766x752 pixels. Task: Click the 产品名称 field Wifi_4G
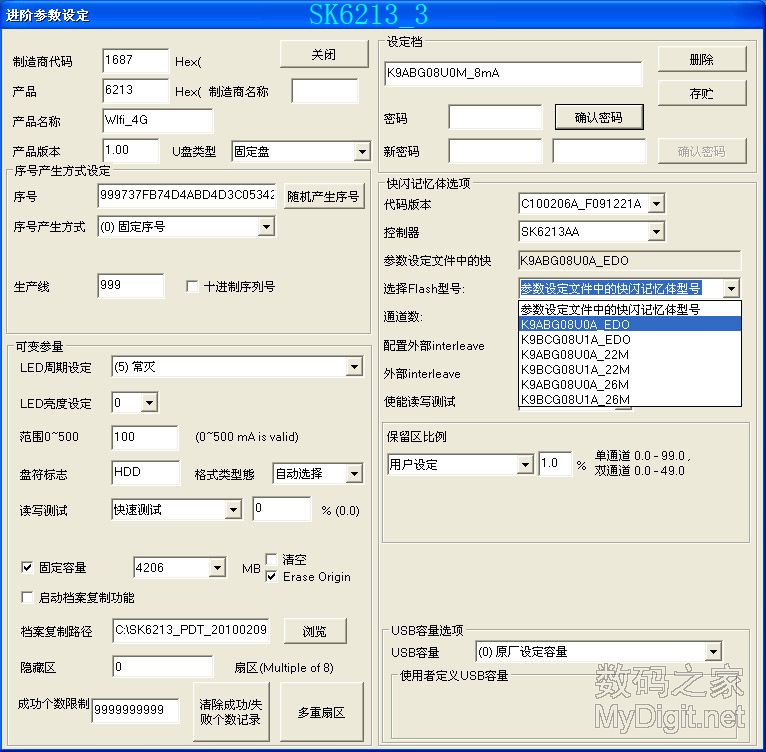158,121
